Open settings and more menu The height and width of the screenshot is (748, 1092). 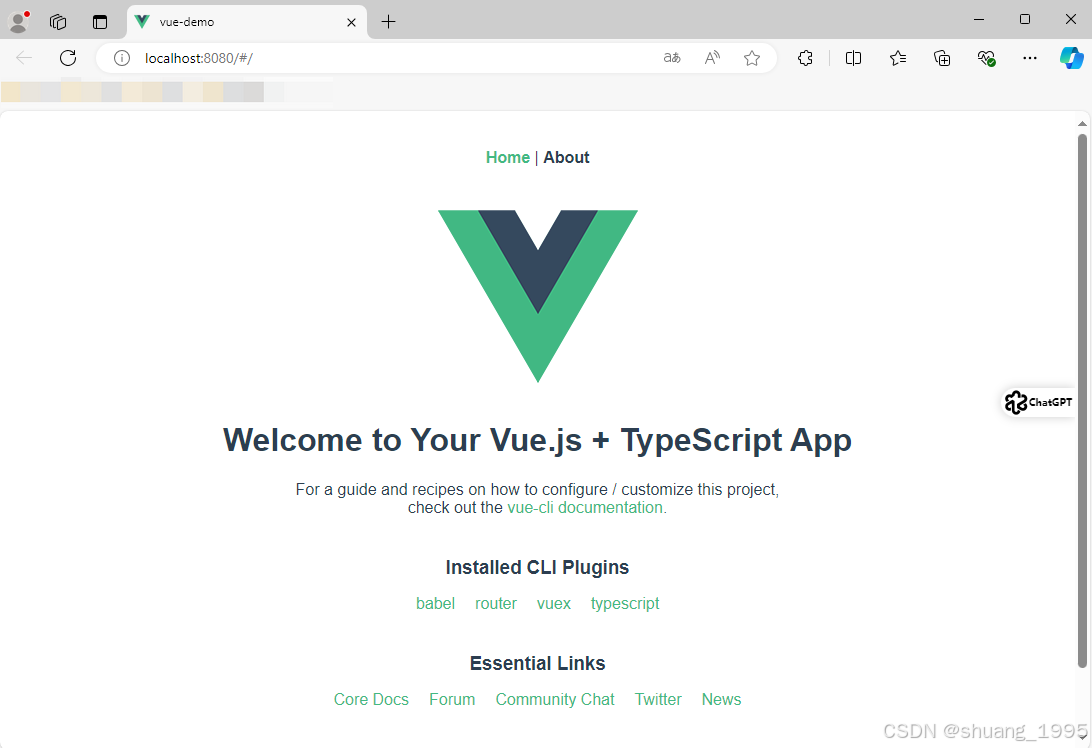point(1030,59)
